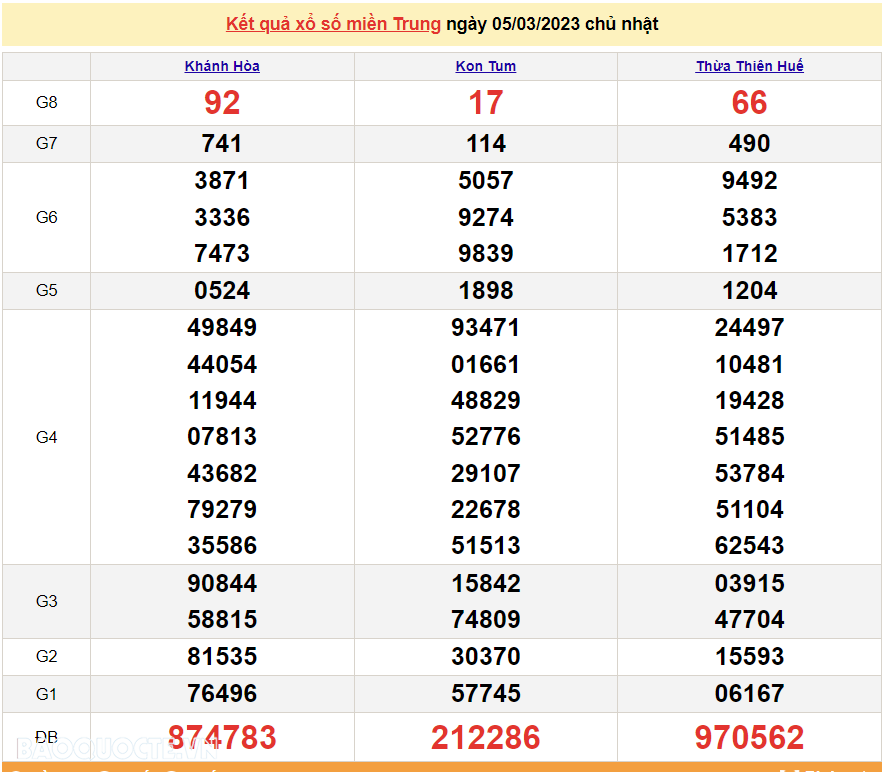885x772 pixels.
Task: Open the Khánh Hòa results link
Action: 221,66
